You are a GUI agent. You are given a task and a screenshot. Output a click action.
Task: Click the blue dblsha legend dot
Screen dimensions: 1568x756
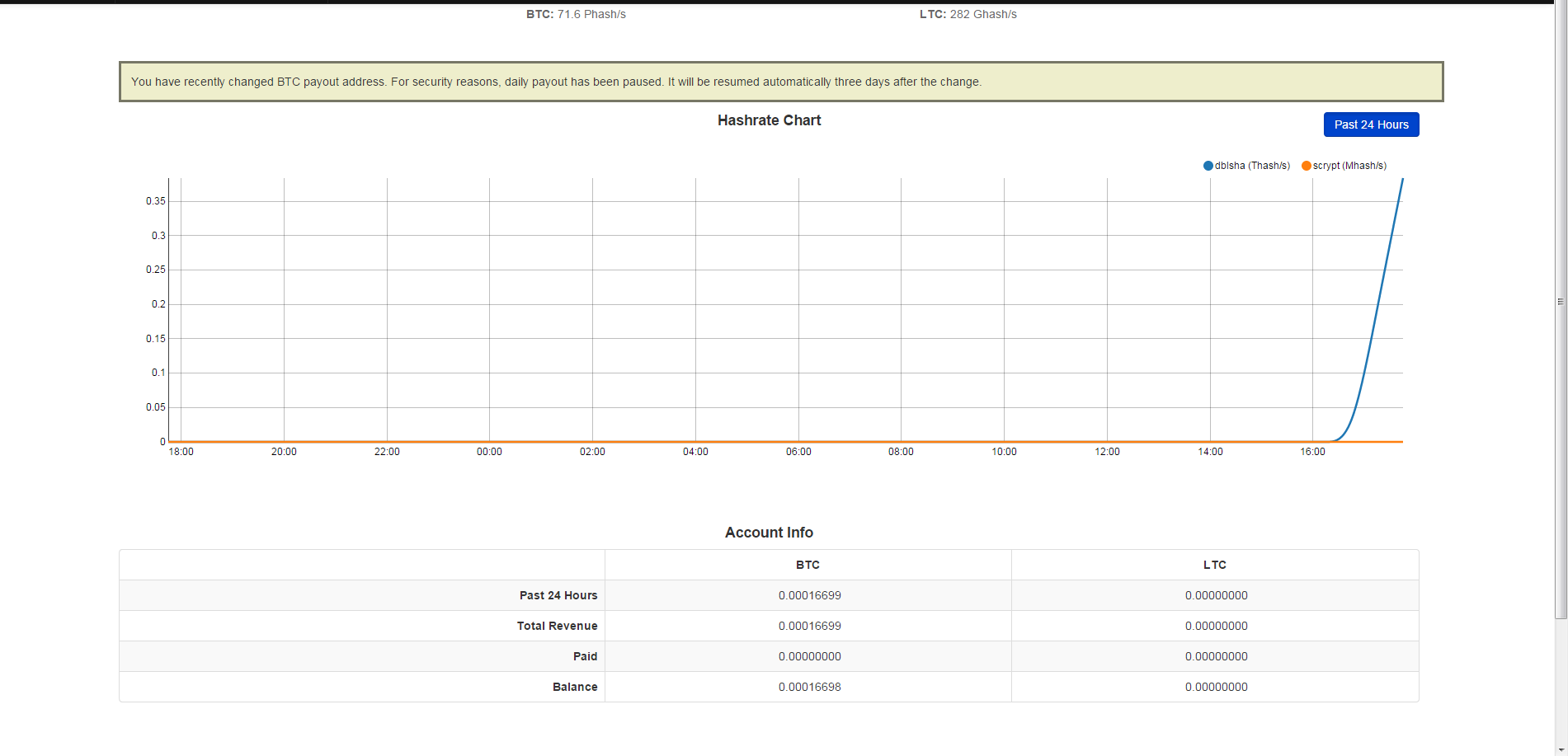(1208, 166)
